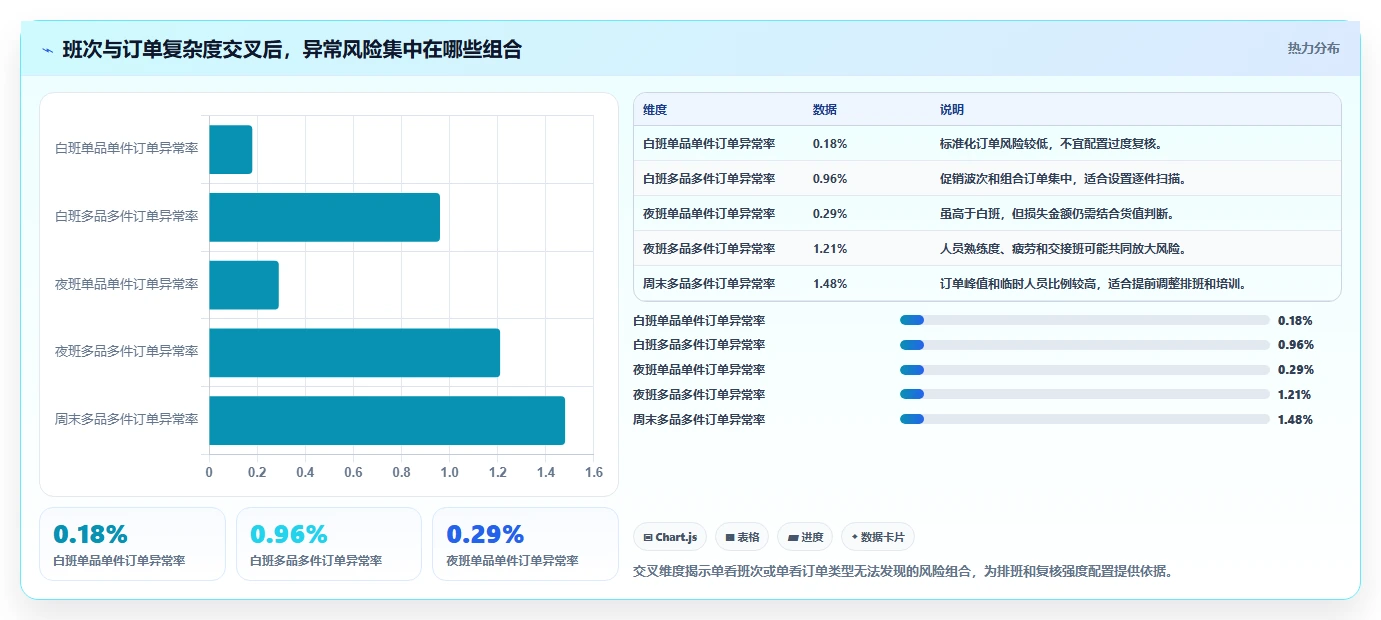
Task: Click the 周末多品多件 bar in the chart
Action: tap(387, 420)
